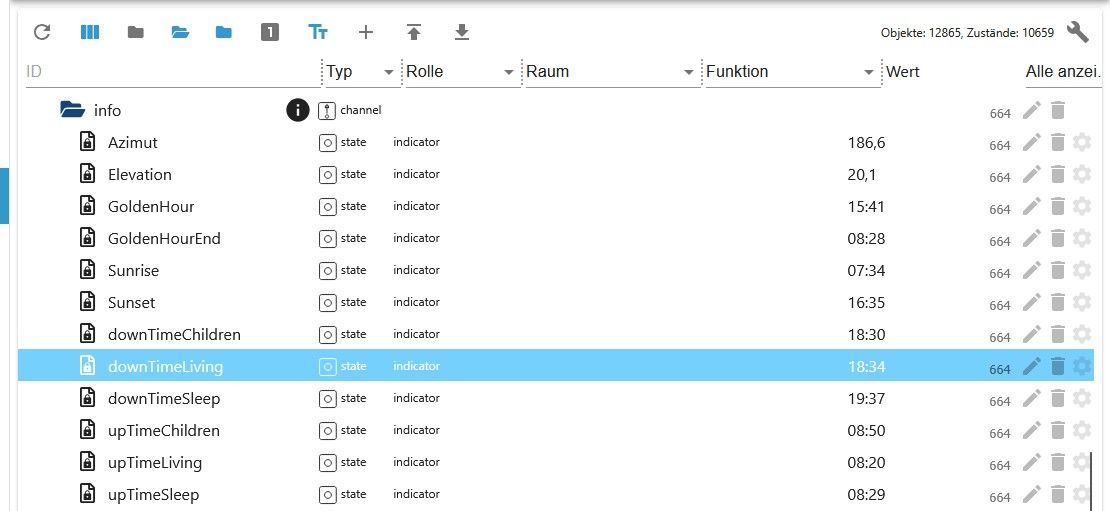Delete the Sunrise state
The image size is (1110, 511).
[1058, 271]
